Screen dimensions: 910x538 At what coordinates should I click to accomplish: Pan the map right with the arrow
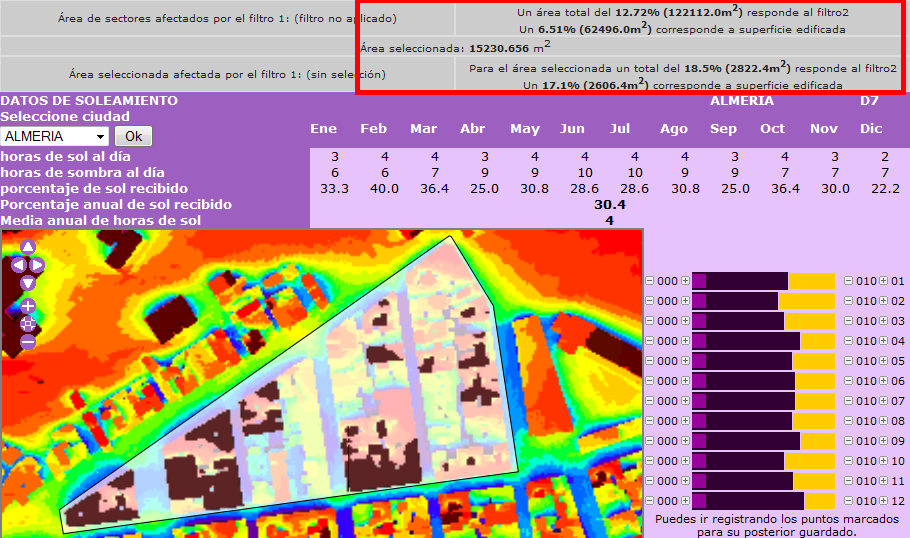38,265
